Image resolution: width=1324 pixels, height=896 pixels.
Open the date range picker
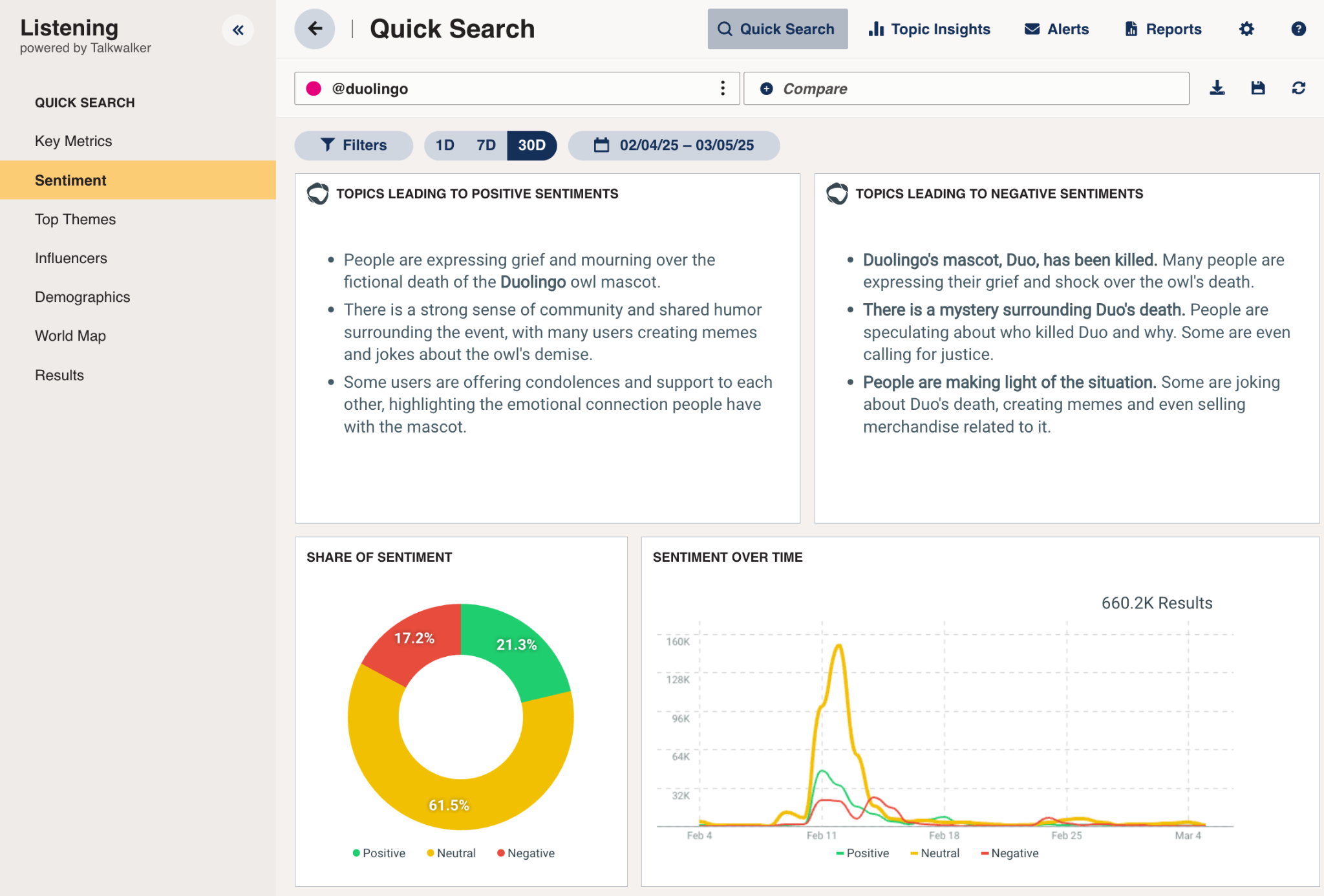[674, 145]
